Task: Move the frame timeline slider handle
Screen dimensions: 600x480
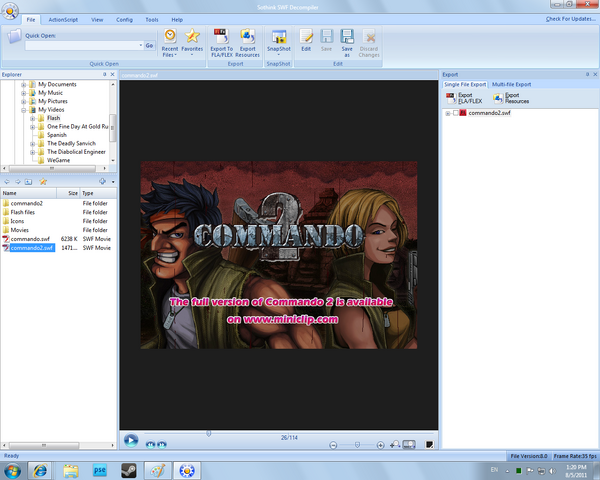Action: [209, 433]
